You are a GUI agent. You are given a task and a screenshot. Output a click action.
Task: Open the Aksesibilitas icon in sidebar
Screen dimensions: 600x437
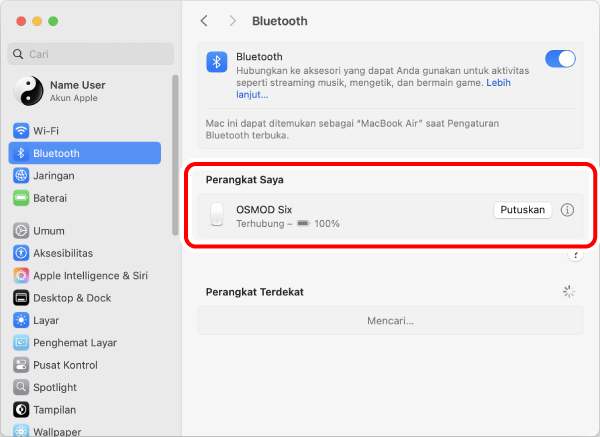click(x=21, y=253)
